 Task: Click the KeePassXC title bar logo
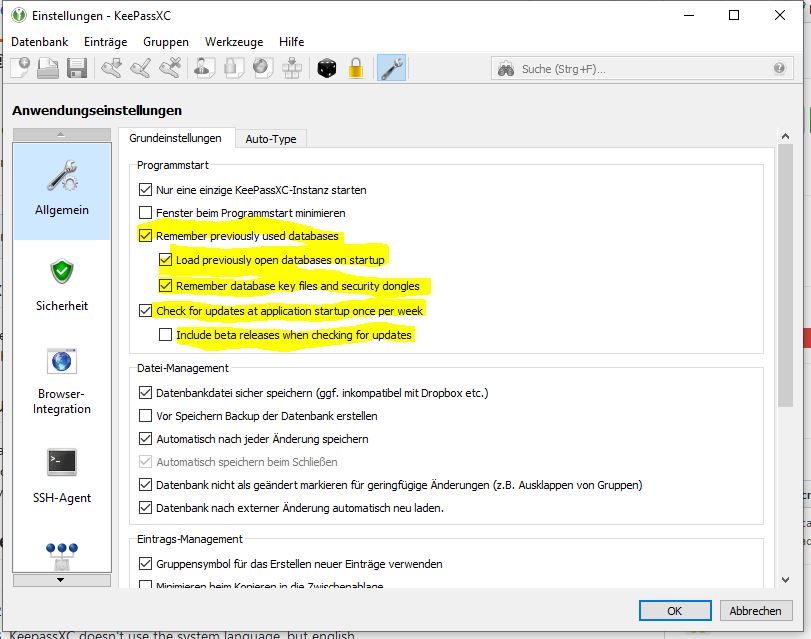coord(19,15)
